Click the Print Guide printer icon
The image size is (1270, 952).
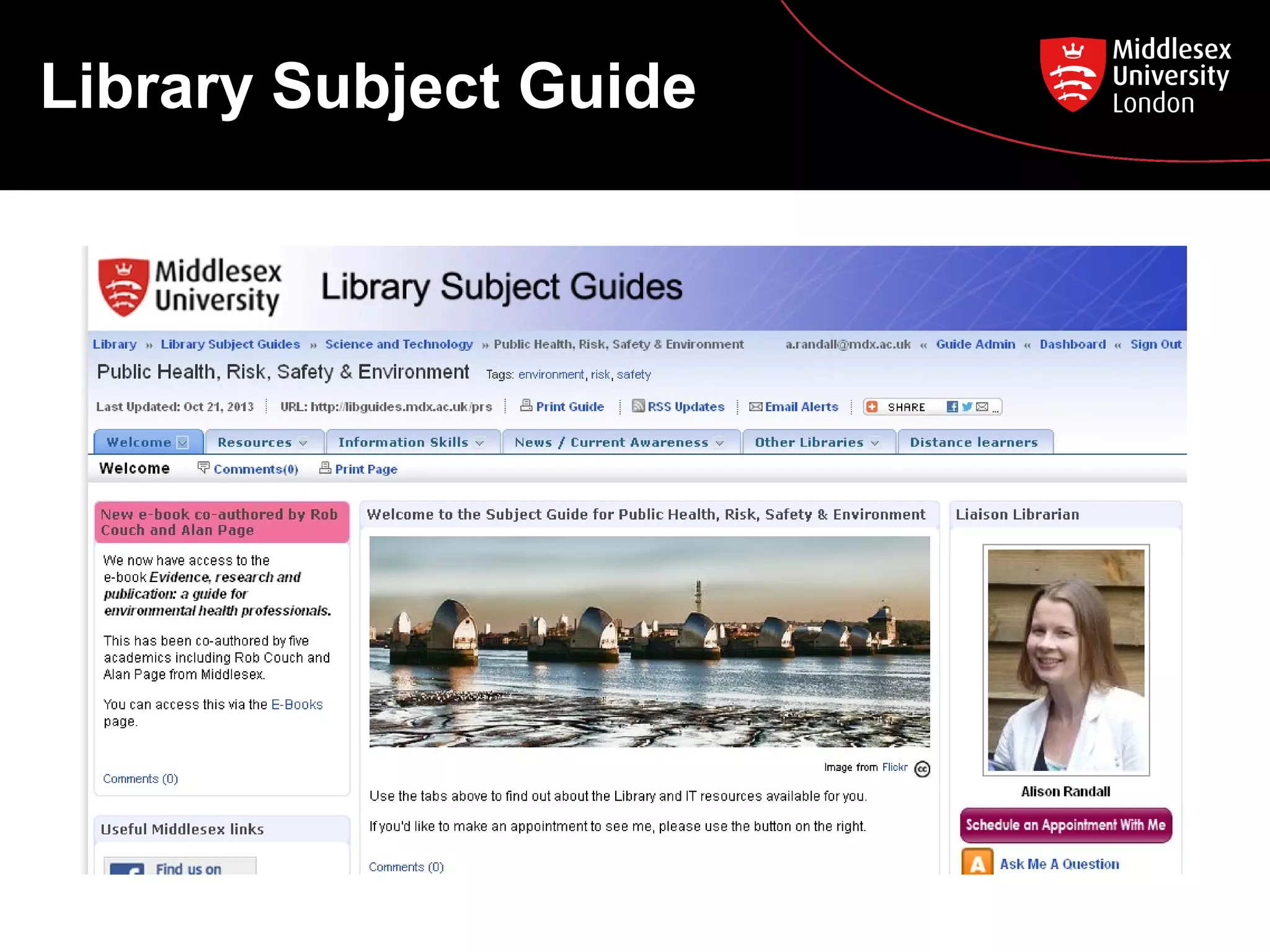pos(526,406)
